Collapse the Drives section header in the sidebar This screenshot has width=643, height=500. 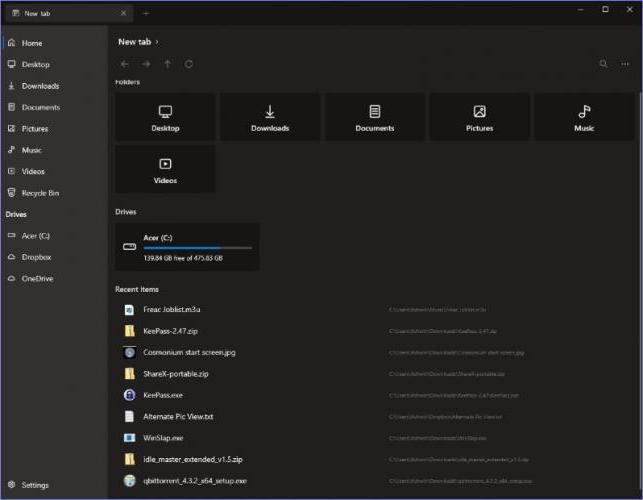(16, 214)
